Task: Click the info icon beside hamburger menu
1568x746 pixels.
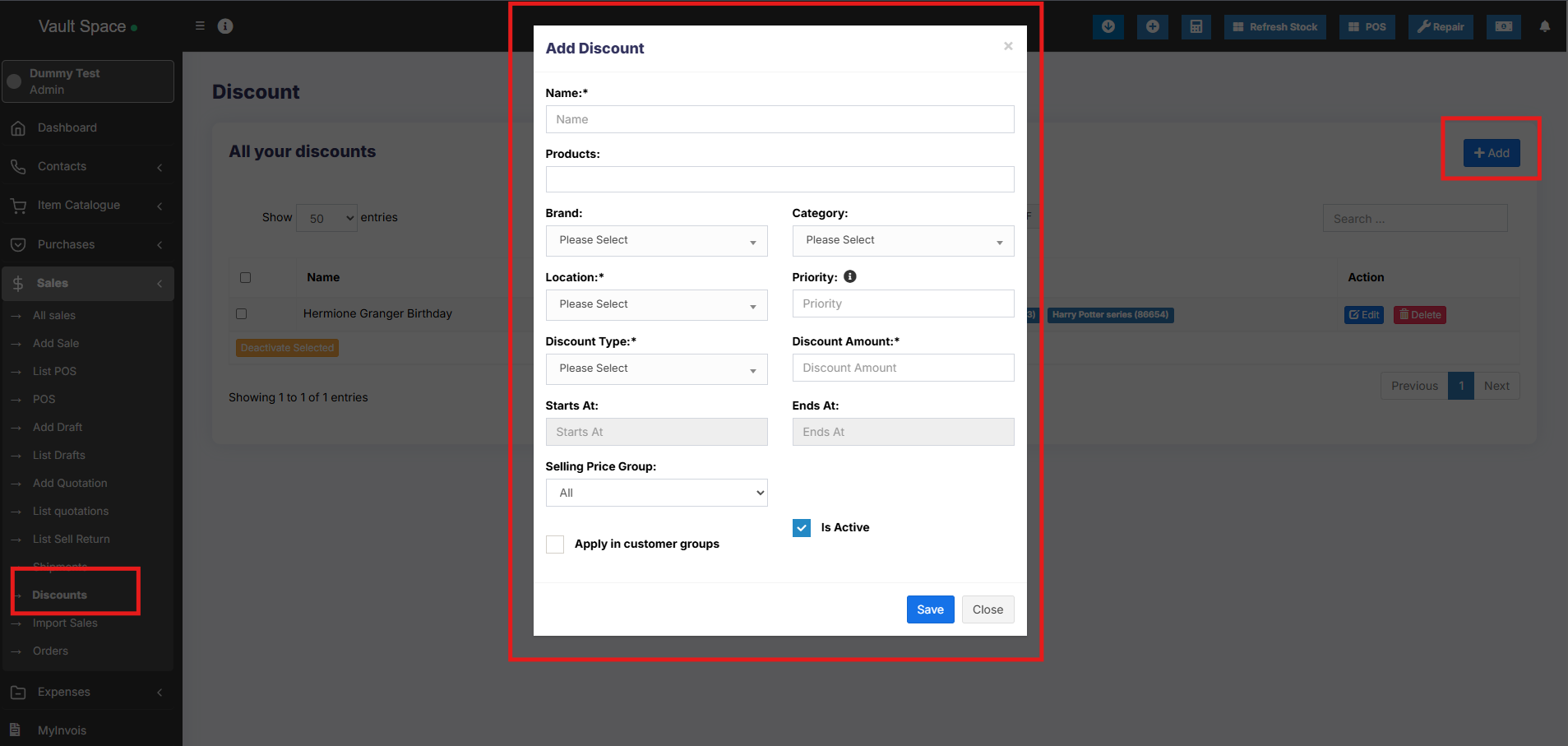Action: click(x=225, y=26)
